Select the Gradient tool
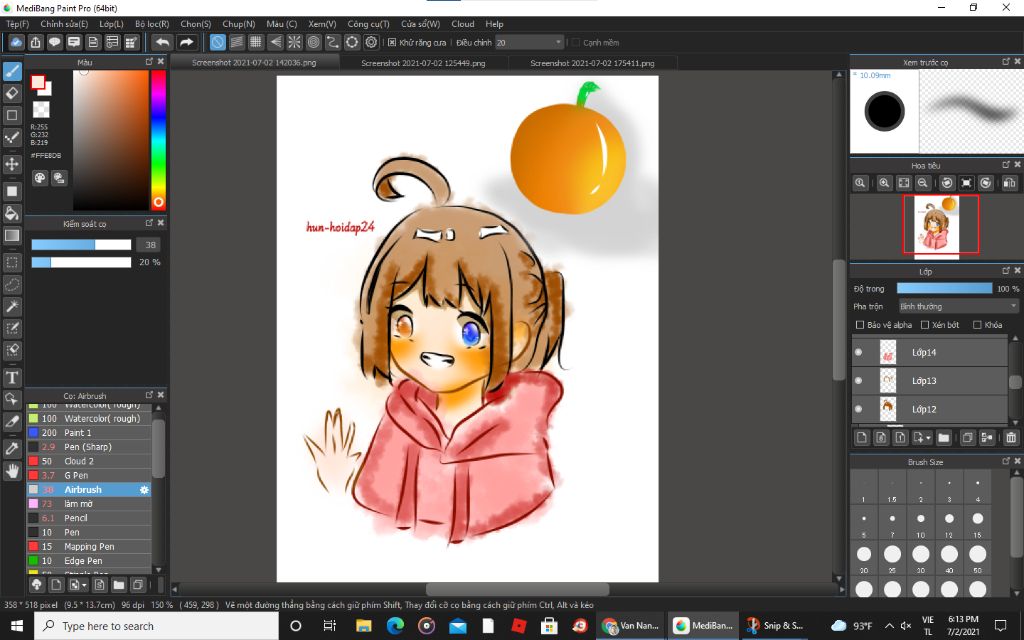Image resolution: width=1024 pixels, height=640 pixels. pos(12,235)
